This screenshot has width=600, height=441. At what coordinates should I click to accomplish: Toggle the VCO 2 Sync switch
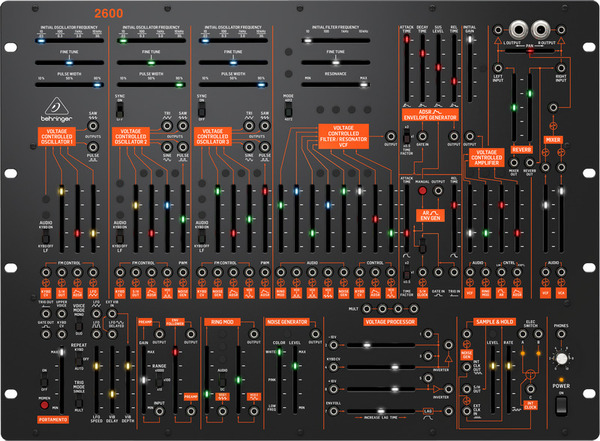click(120, 110)
